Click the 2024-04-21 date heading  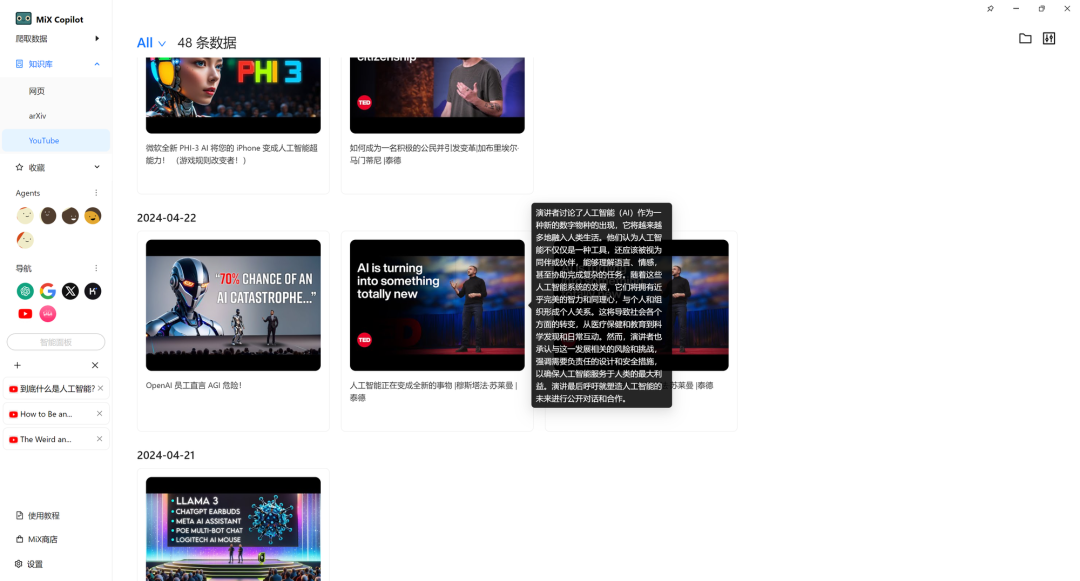(165, 455)
